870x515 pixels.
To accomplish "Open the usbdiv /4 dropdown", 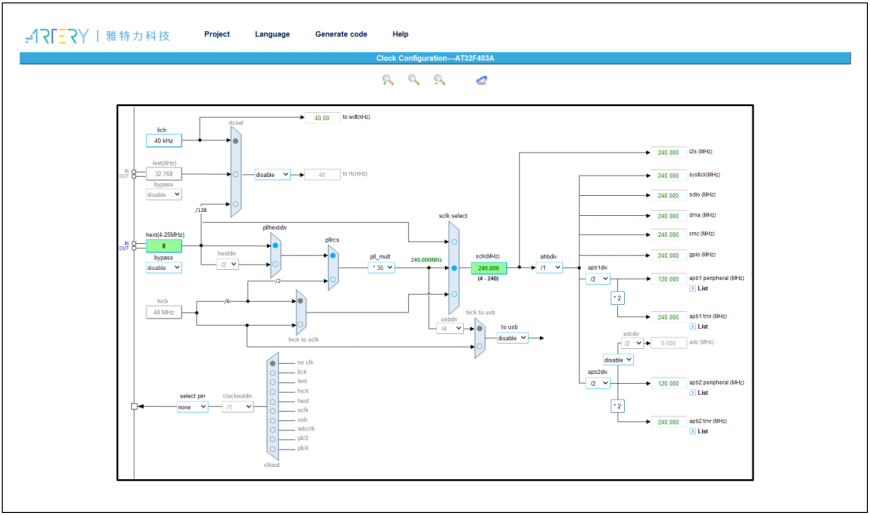I will click(x=450, y=329).
